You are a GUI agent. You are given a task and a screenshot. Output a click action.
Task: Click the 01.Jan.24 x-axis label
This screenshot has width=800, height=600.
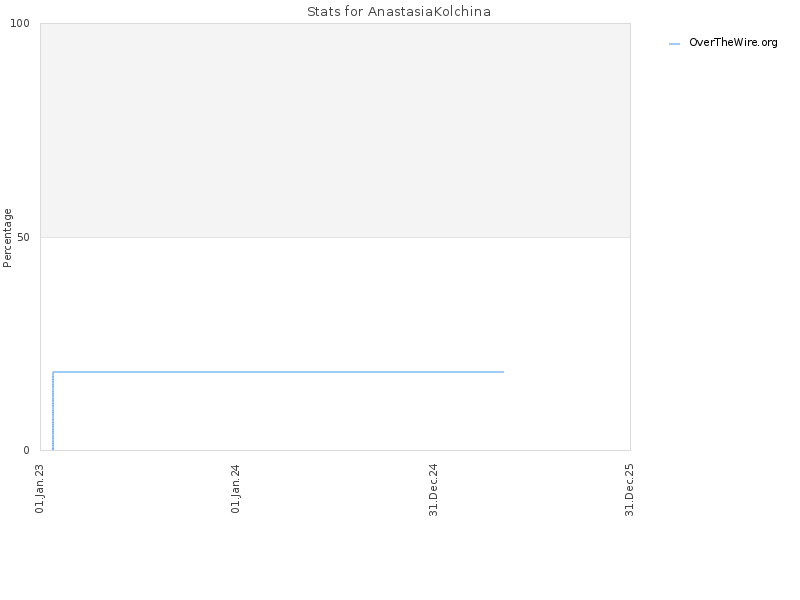point(235,488)
